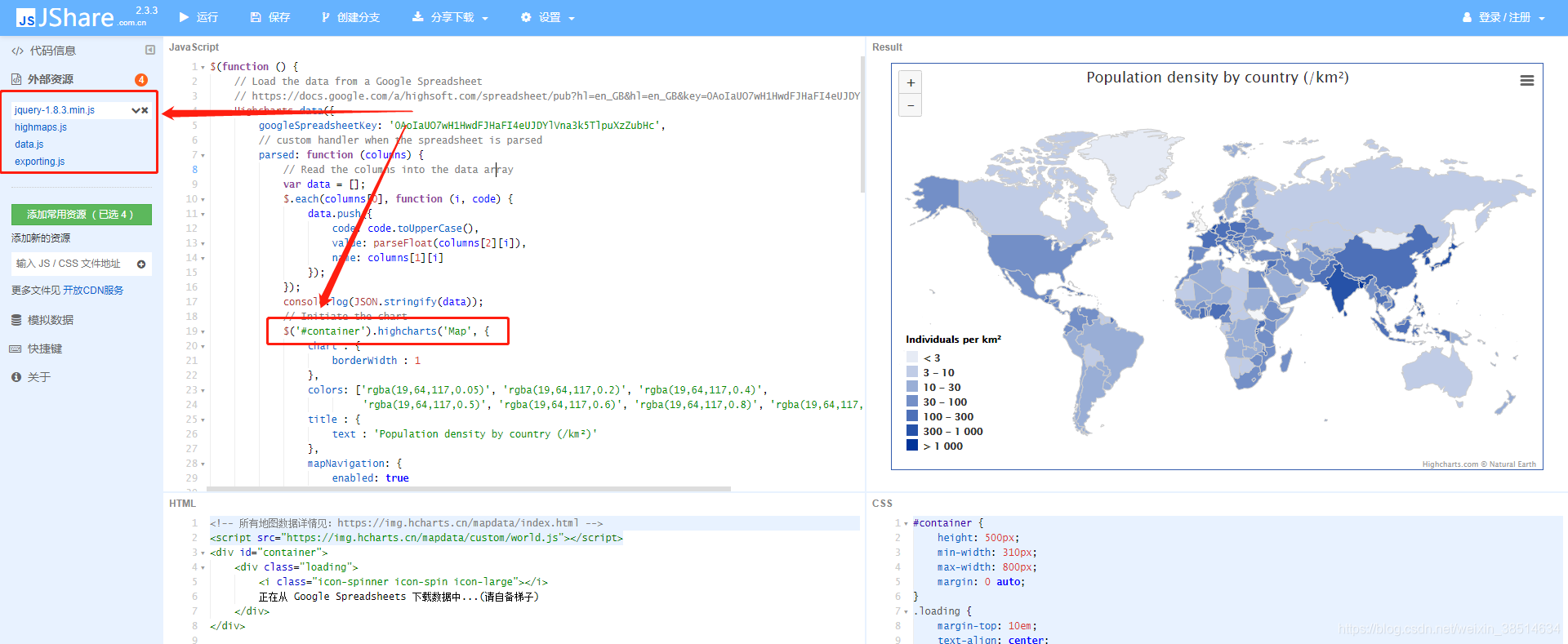
Task: Create a fork with 创建分支
Action: (350, 17)
